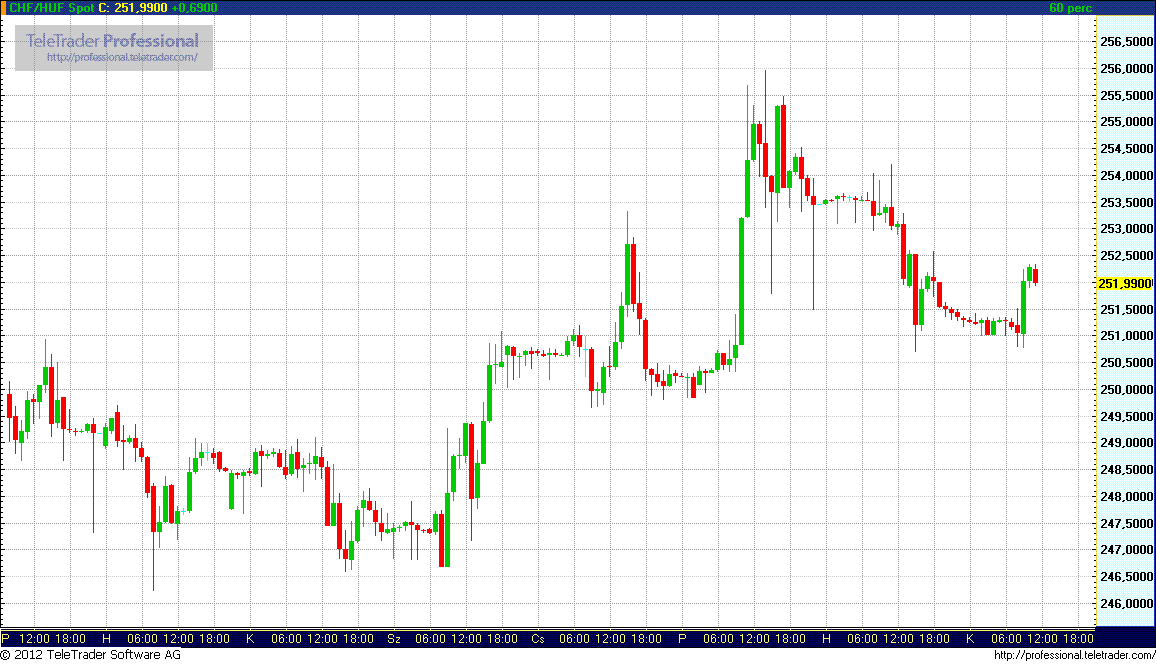Click the 06:00 label right after Cs
The image size is (1156, 664).
574,639
